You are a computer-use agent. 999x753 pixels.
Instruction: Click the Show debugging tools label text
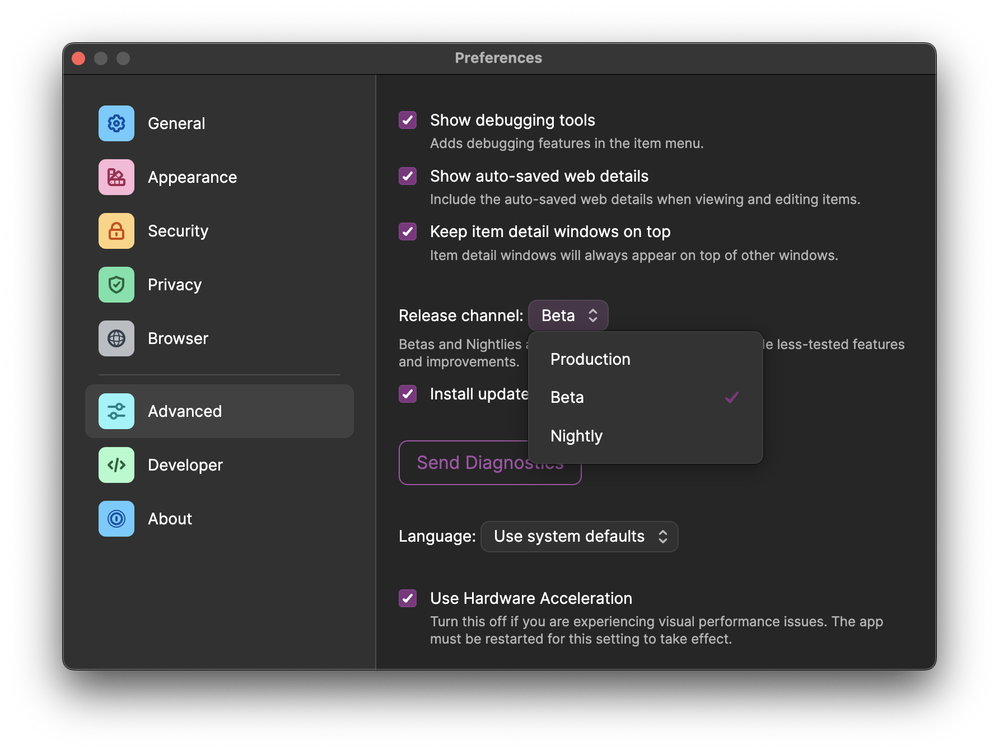click(512, 120)
